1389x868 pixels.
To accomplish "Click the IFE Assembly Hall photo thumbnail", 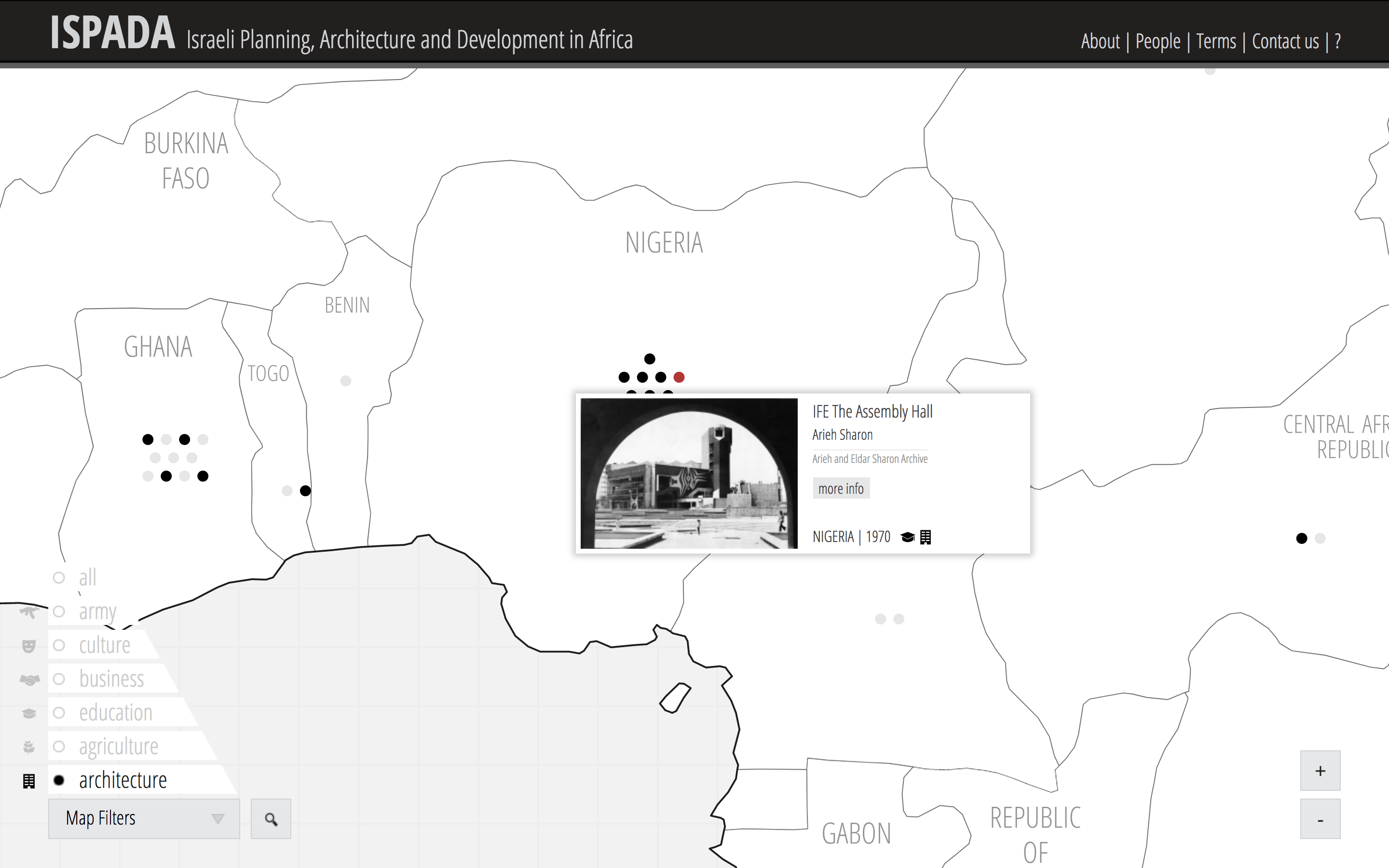I will 689,473.
